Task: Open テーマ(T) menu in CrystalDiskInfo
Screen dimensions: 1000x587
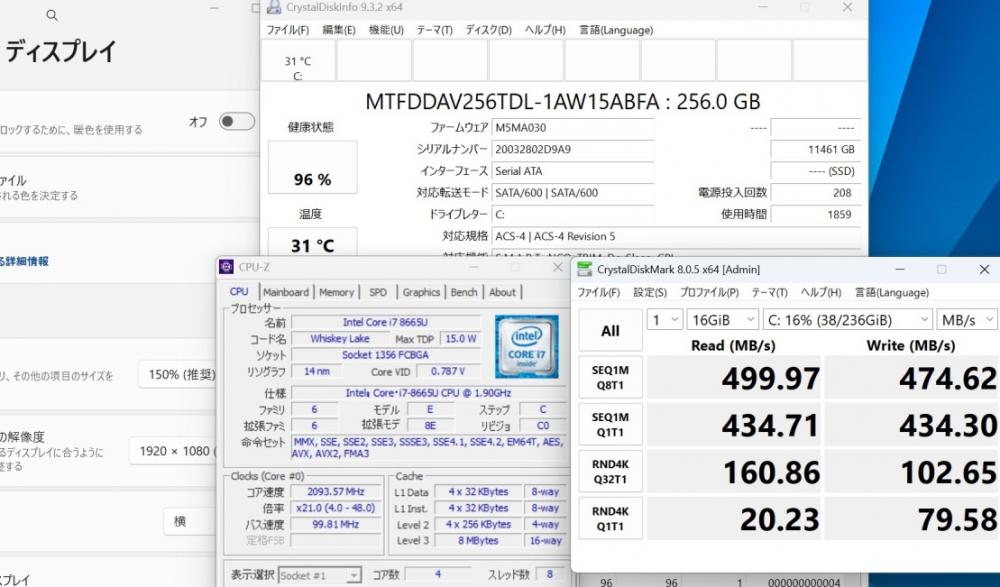Action: pyautogui.click(x=434, y=30)
